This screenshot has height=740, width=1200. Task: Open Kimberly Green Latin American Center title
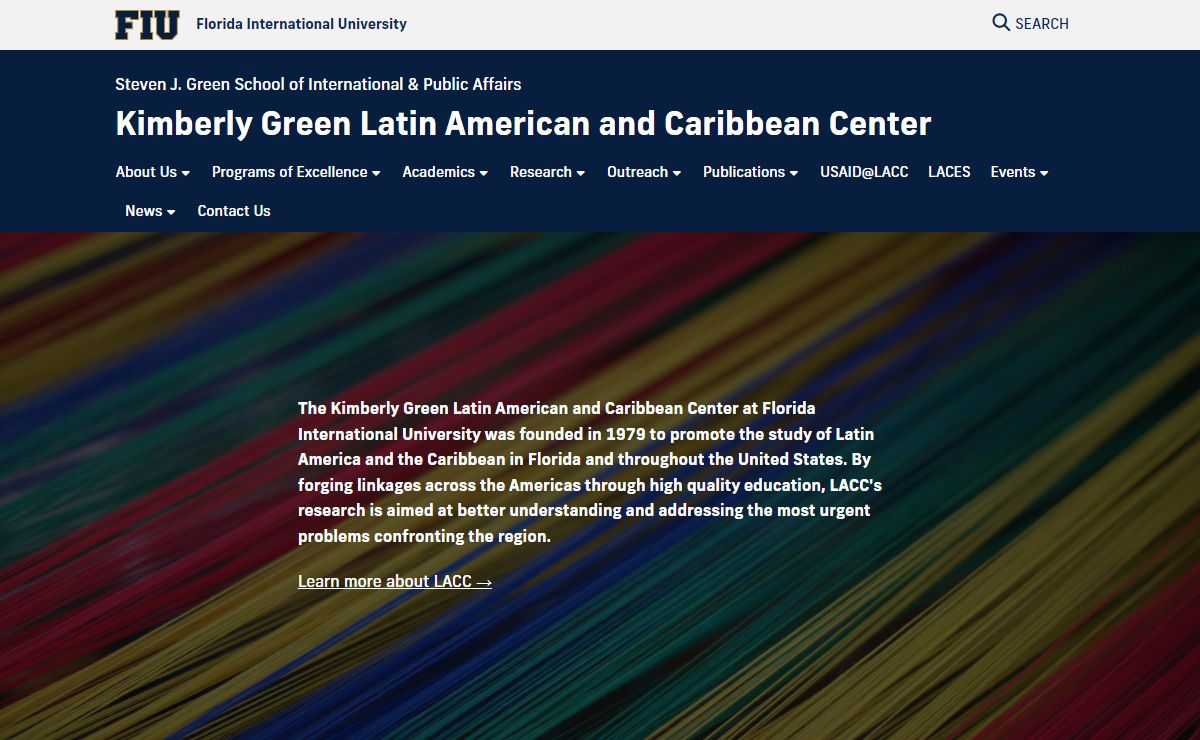click(x=523, y=124)
